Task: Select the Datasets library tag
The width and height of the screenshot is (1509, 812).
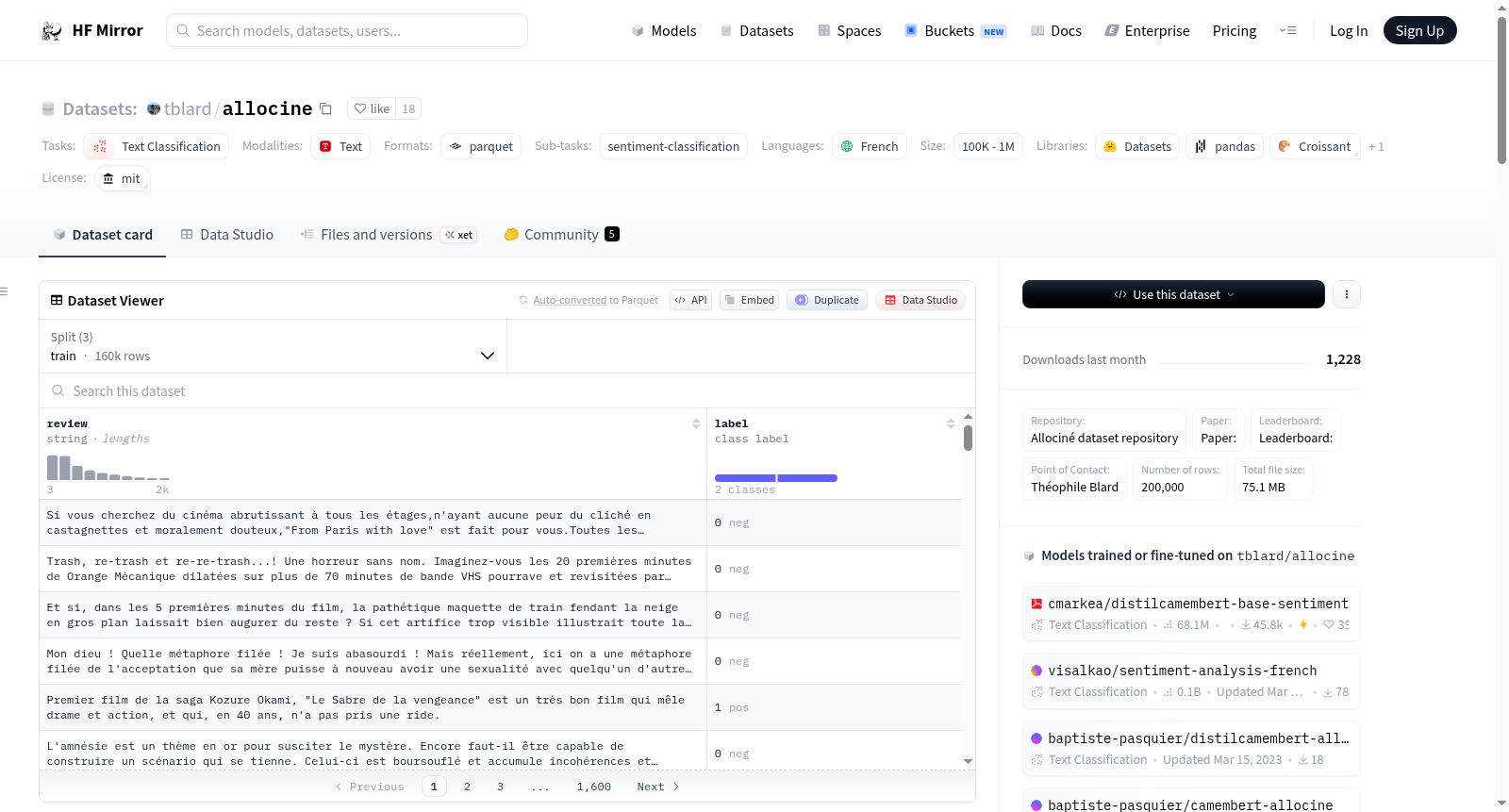Action: coord(1137,146)
